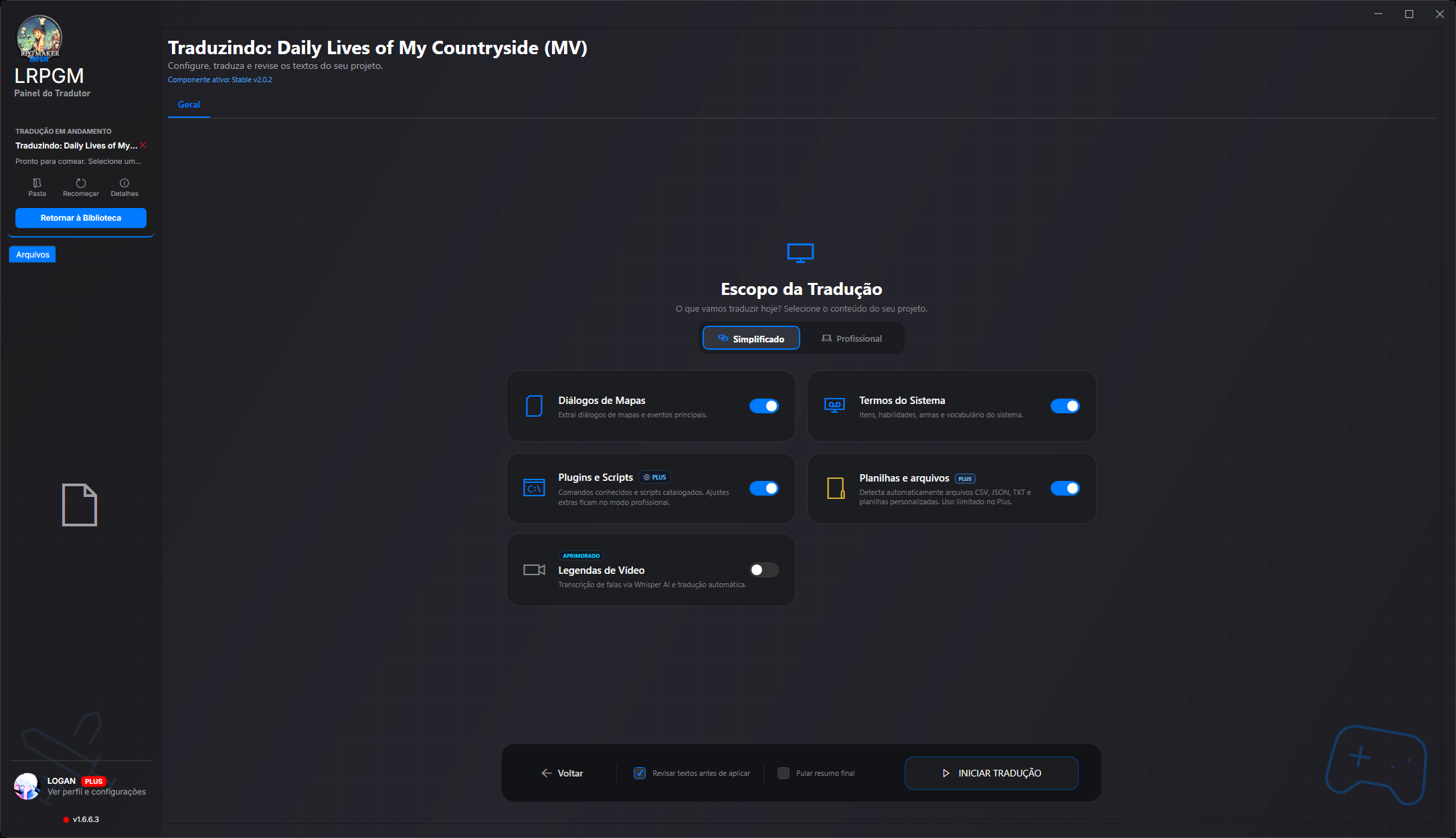1456x838 pixels.
Task: Click the Legendas de Vídeo camera icon
Action: coord(534,570)
